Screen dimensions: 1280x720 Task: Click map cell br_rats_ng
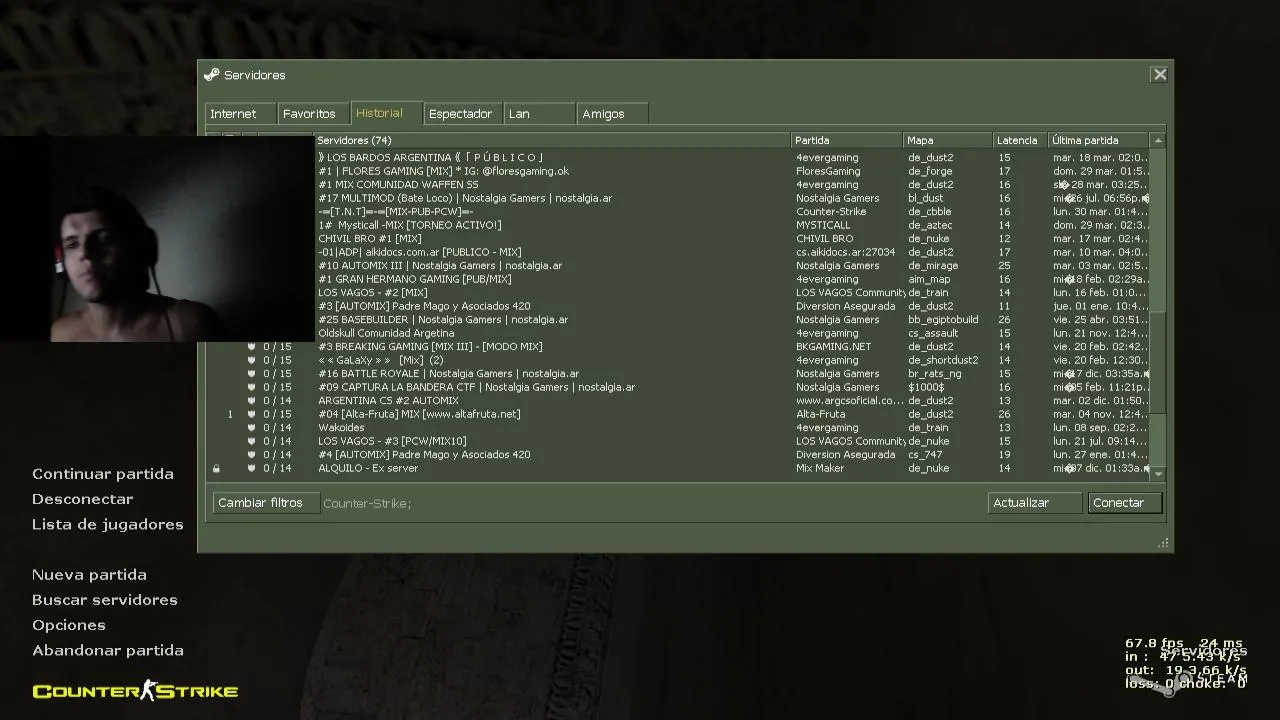tap(934, 374)
